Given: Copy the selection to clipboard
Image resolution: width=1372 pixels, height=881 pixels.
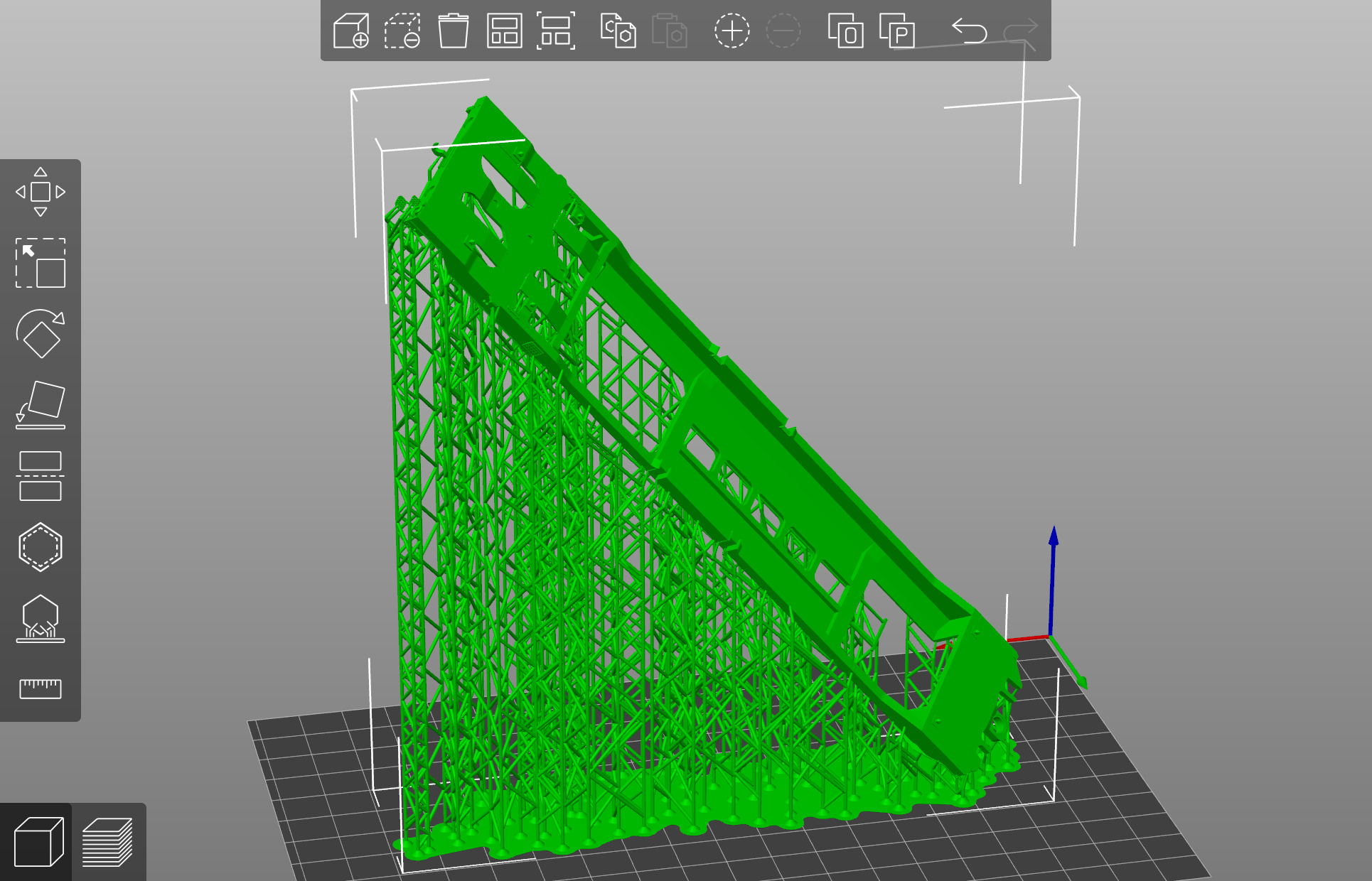Looking at the screenshot, I should click(x=618, y=31).
